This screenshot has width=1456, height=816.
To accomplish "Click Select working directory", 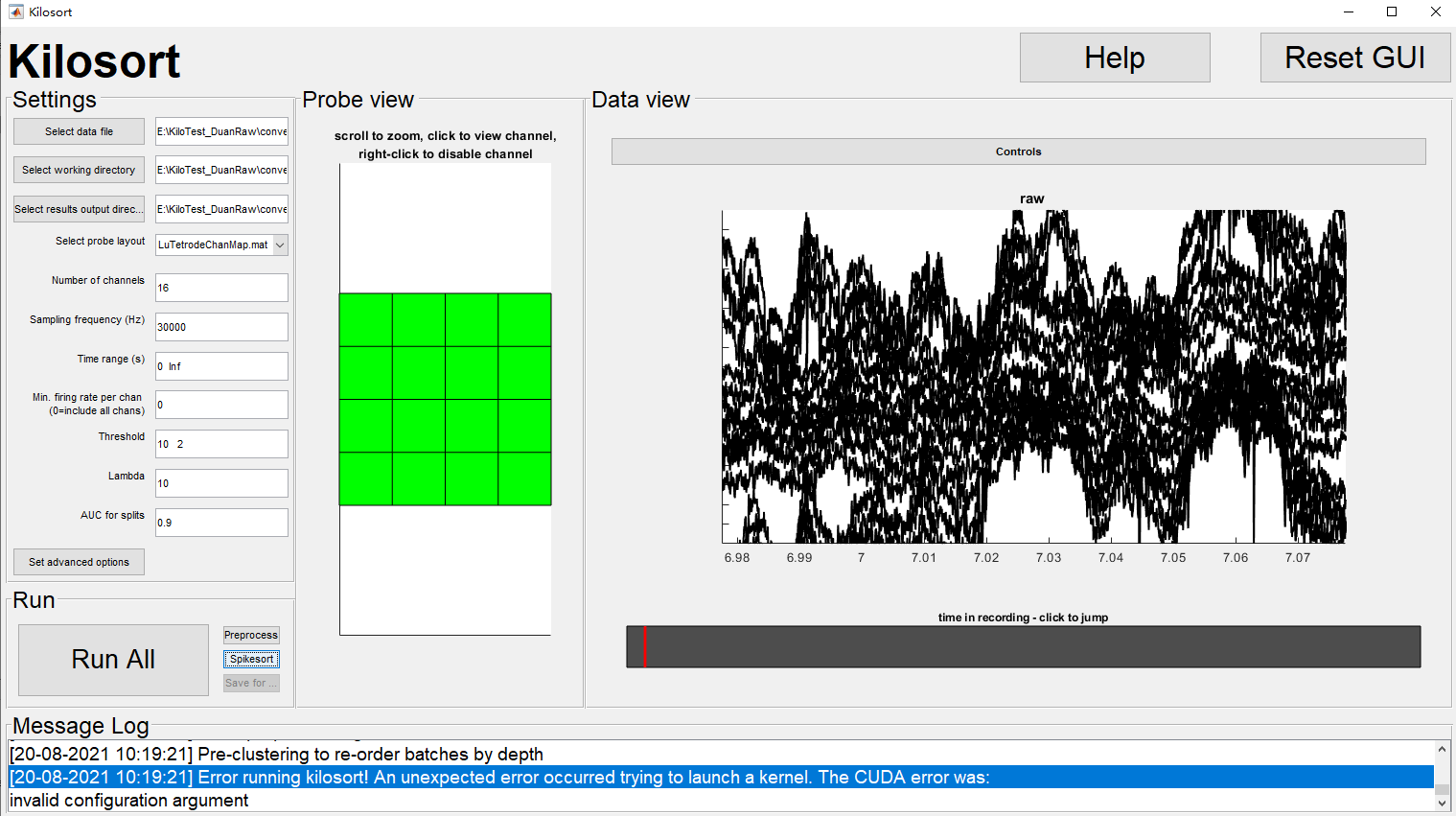I will tap(79, 170).
